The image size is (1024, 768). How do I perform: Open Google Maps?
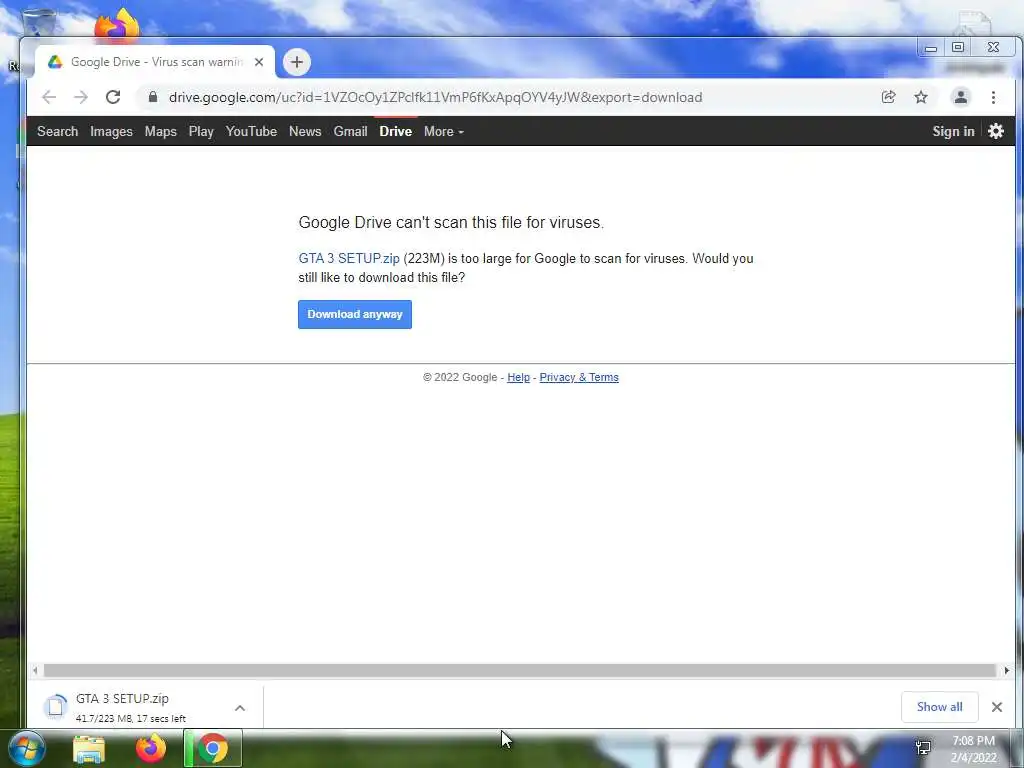click(161, 131)
